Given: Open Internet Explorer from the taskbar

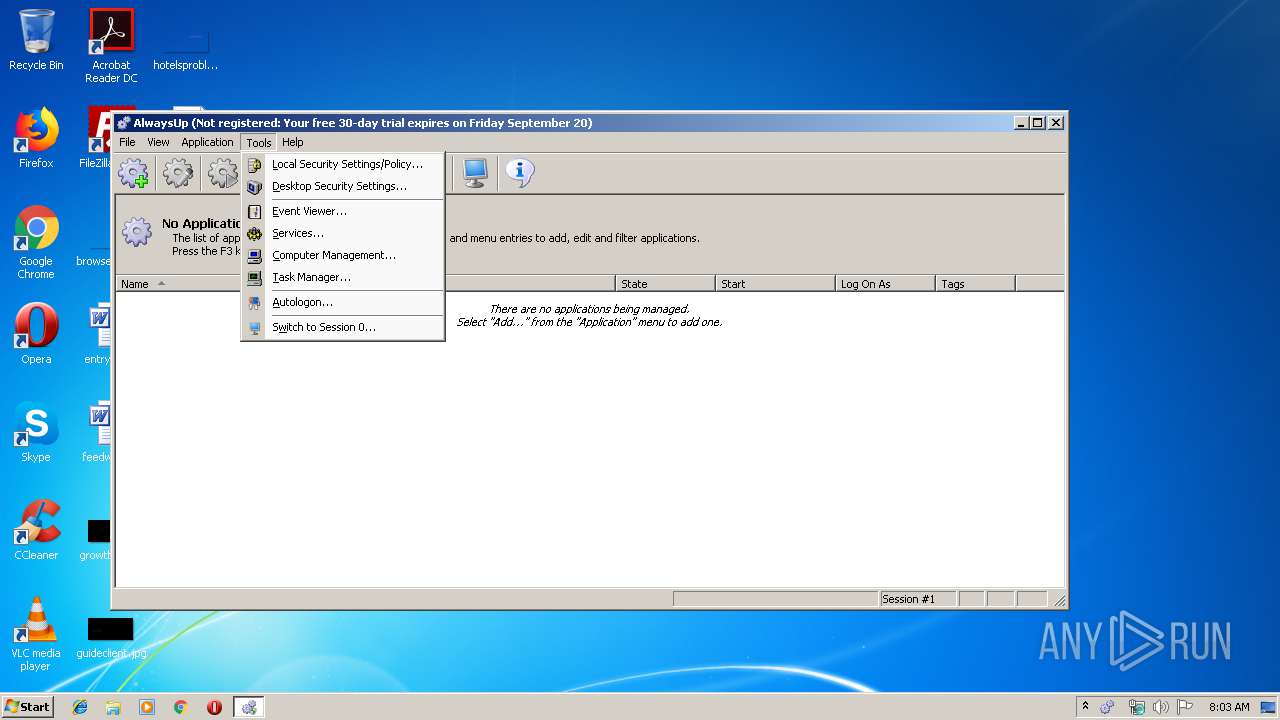Looking at the screenshot, I should 80,707.
